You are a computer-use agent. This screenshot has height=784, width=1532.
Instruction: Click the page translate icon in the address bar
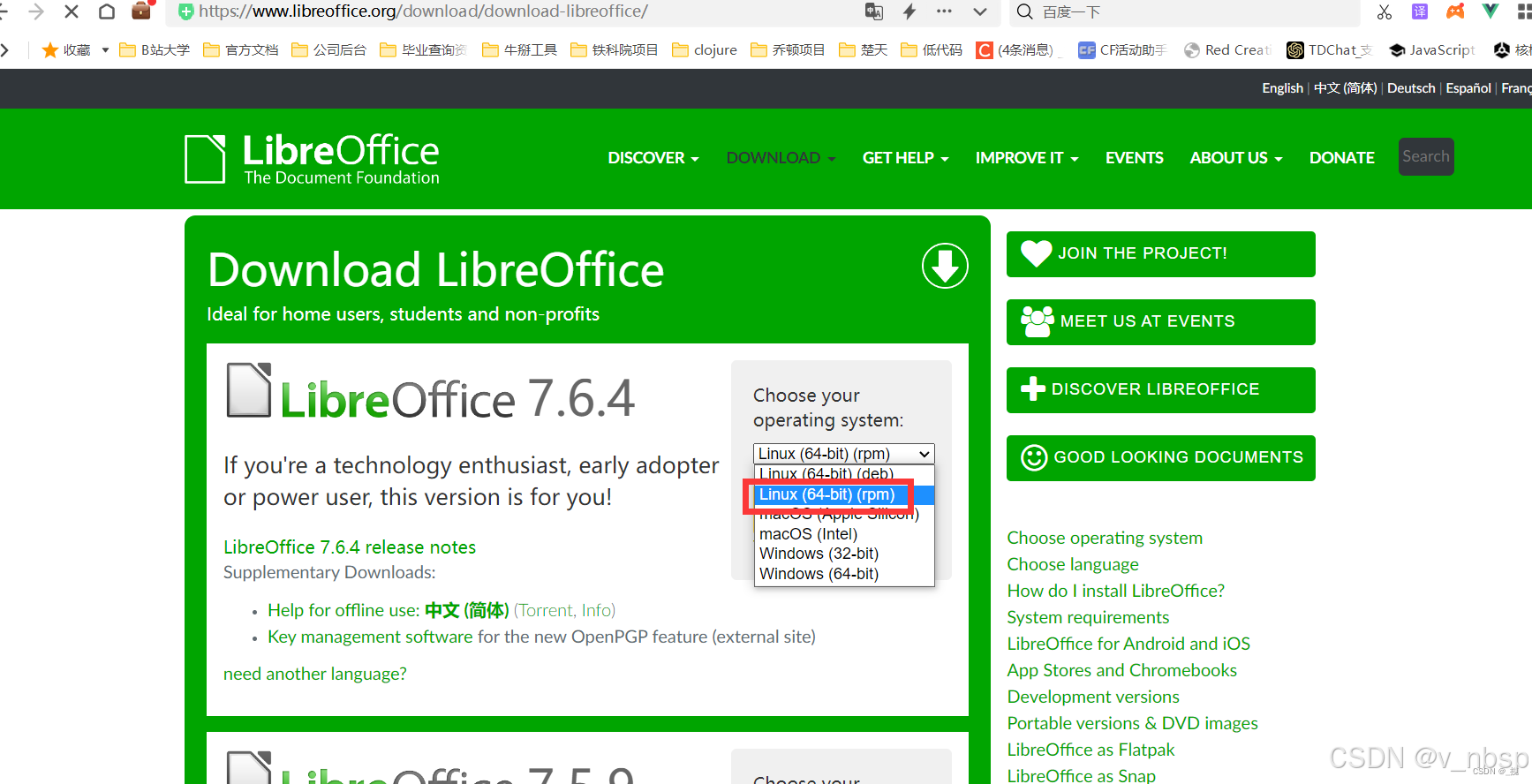coord(874,11)
